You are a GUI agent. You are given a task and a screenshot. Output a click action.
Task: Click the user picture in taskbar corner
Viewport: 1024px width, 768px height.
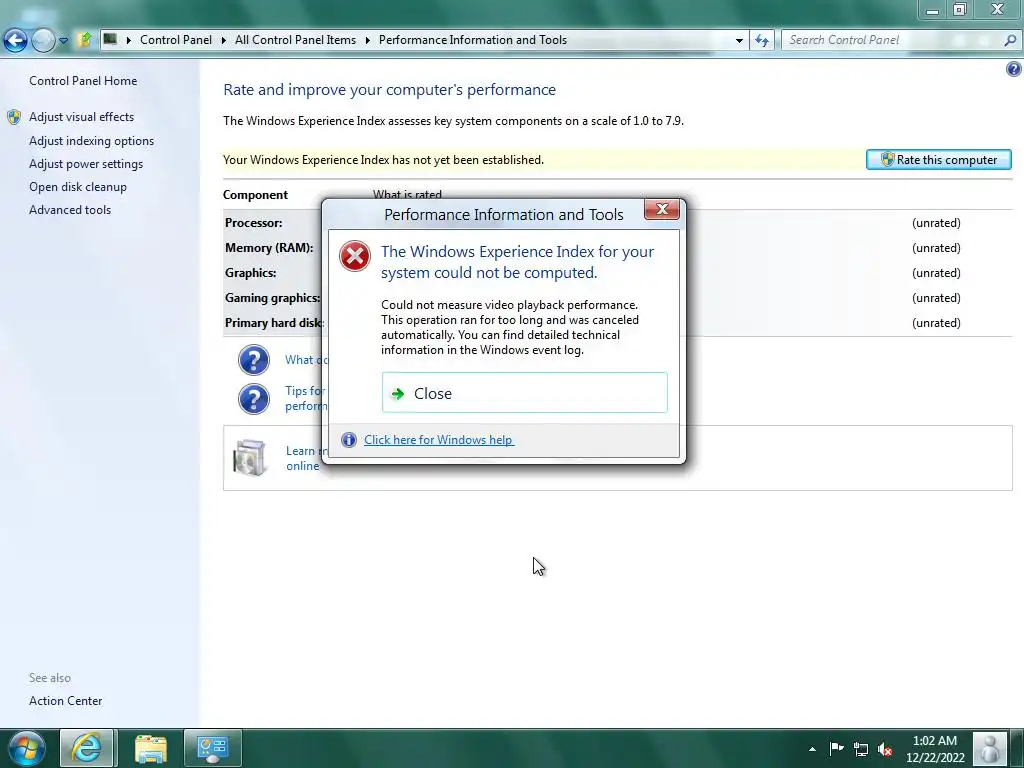point(990,748)
